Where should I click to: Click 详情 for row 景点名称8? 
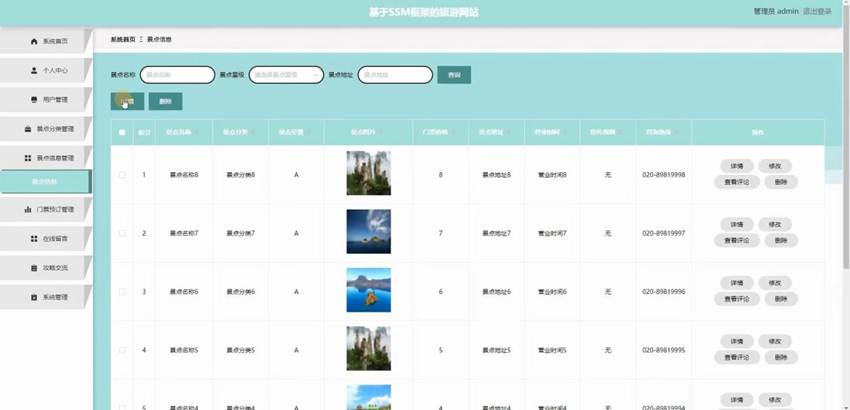point(737,166)
